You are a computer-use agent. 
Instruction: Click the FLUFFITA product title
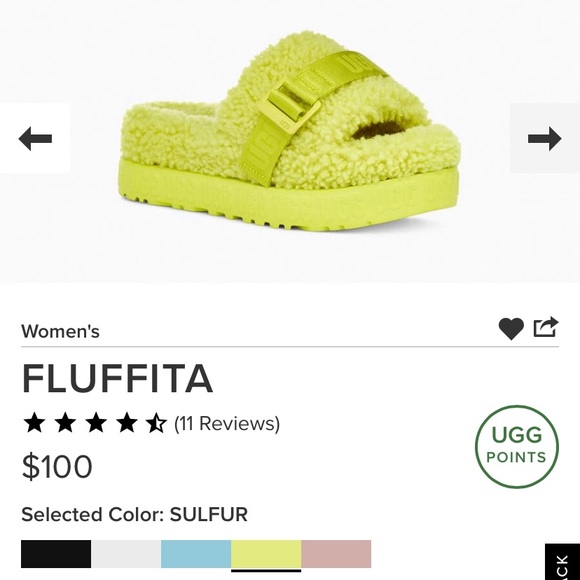[118, 378]
